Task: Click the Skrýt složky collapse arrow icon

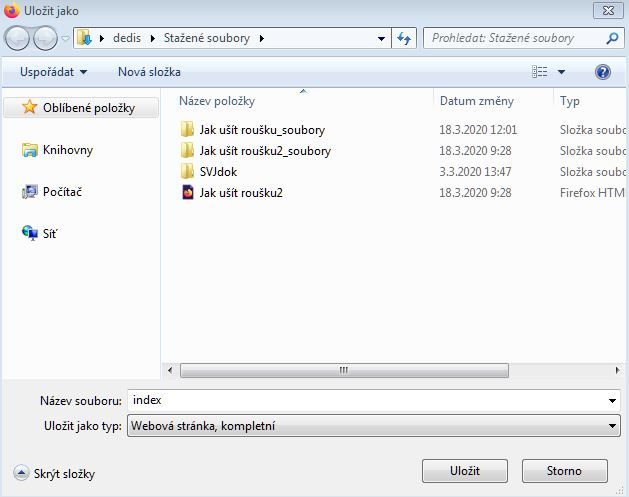Action: [21, 473]
